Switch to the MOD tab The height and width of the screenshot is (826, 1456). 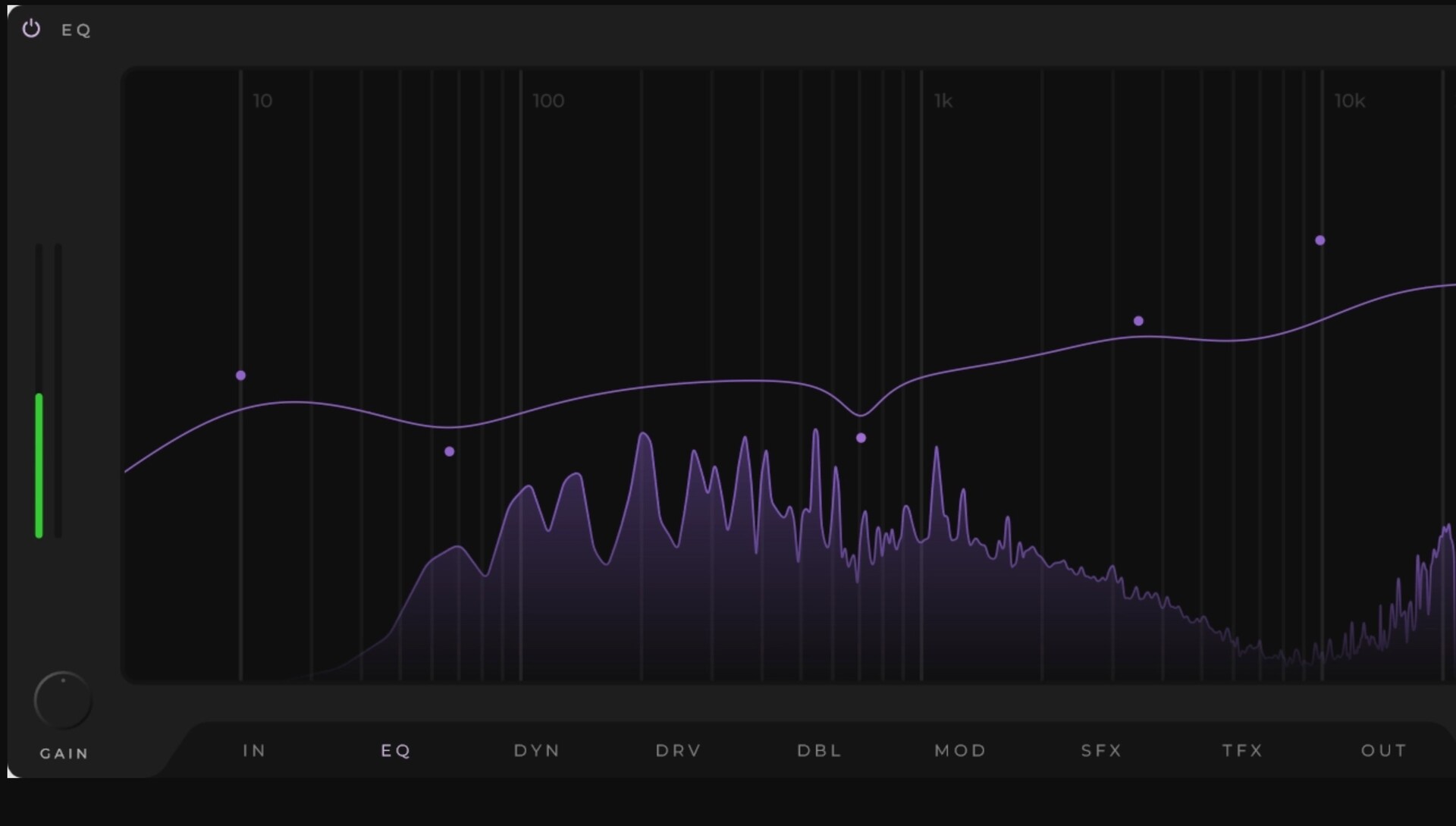click(960, 750)
